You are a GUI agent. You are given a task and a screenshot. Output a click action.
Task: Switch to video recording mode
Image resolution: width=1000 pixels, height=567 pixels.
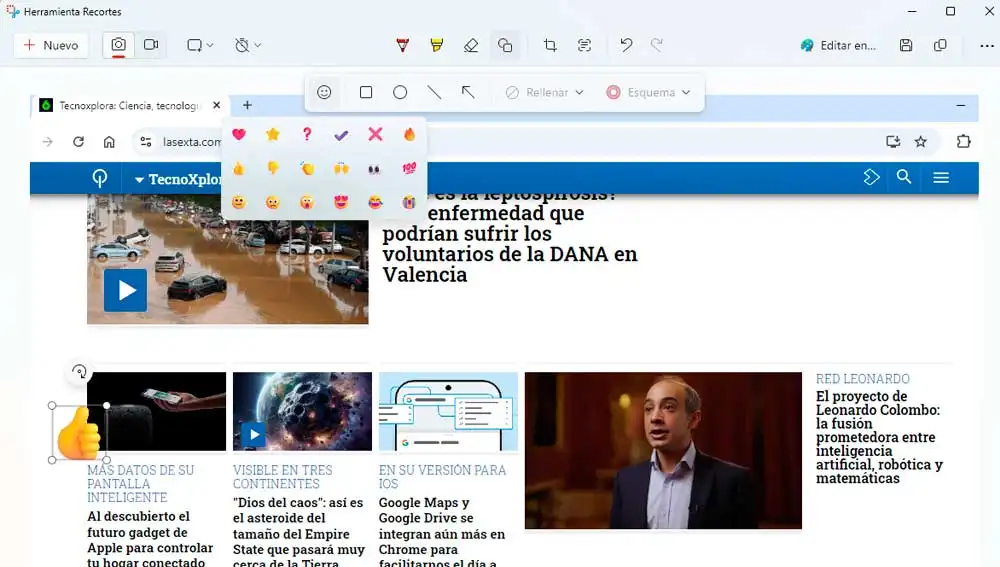[151, 45]
